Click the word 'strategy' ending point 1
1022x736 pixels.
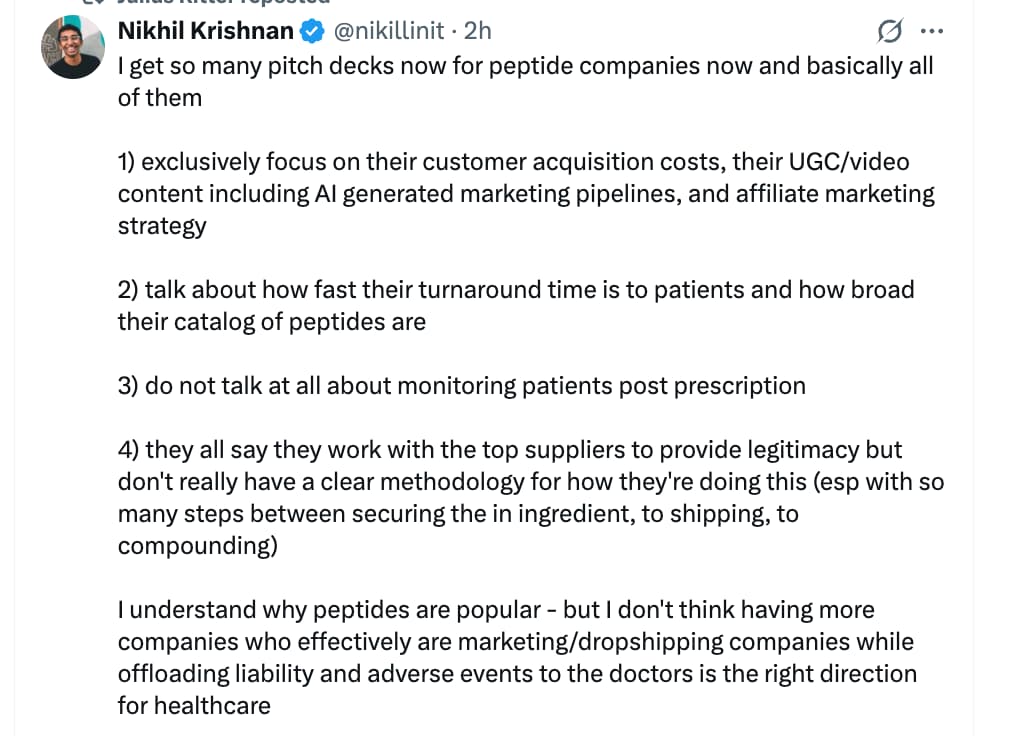[162, 226]
